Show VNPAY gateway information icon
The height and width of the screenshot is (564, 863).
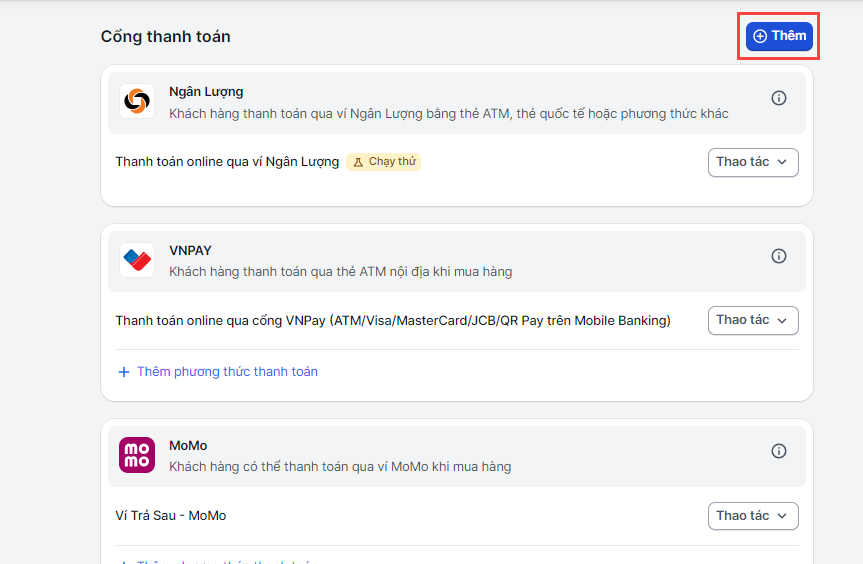click(779, 257)
